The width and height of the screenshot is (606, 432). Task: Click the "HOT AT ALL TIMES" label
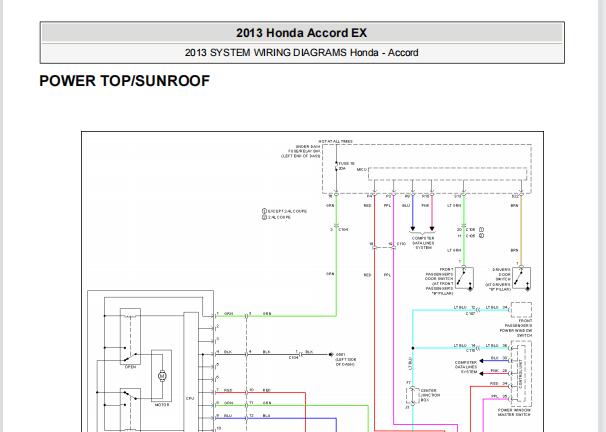[x=335, y=141]
